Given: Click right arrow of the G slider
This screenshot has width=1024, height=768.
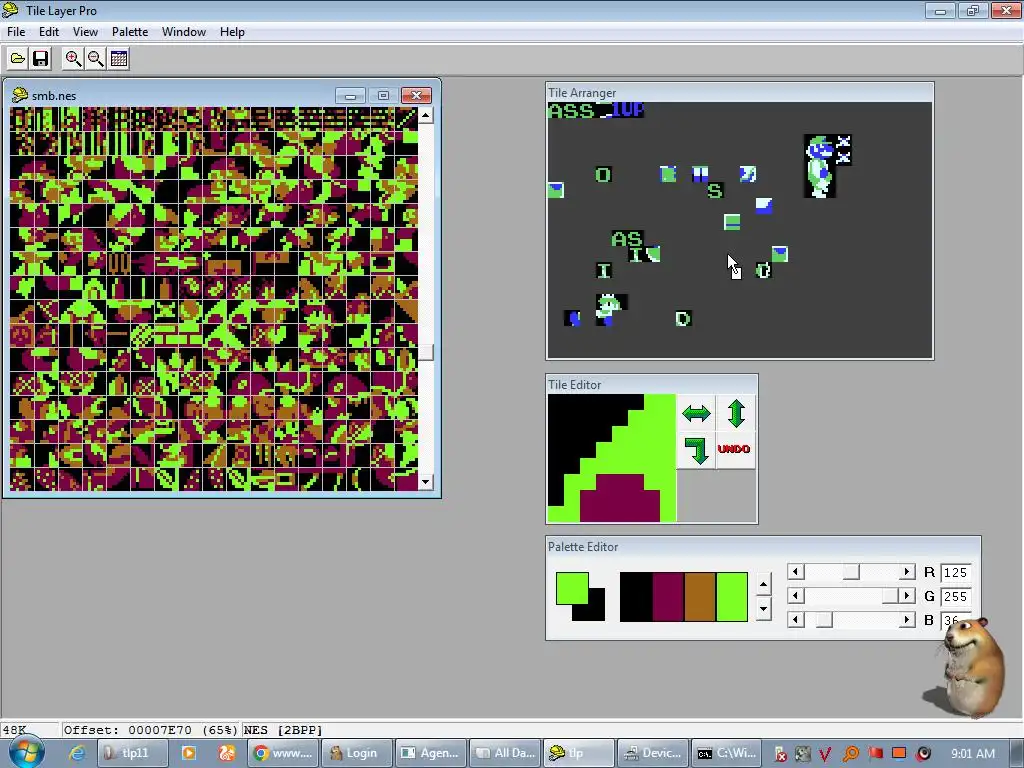Looking at the screenshot, I should [x=906, y=596].
